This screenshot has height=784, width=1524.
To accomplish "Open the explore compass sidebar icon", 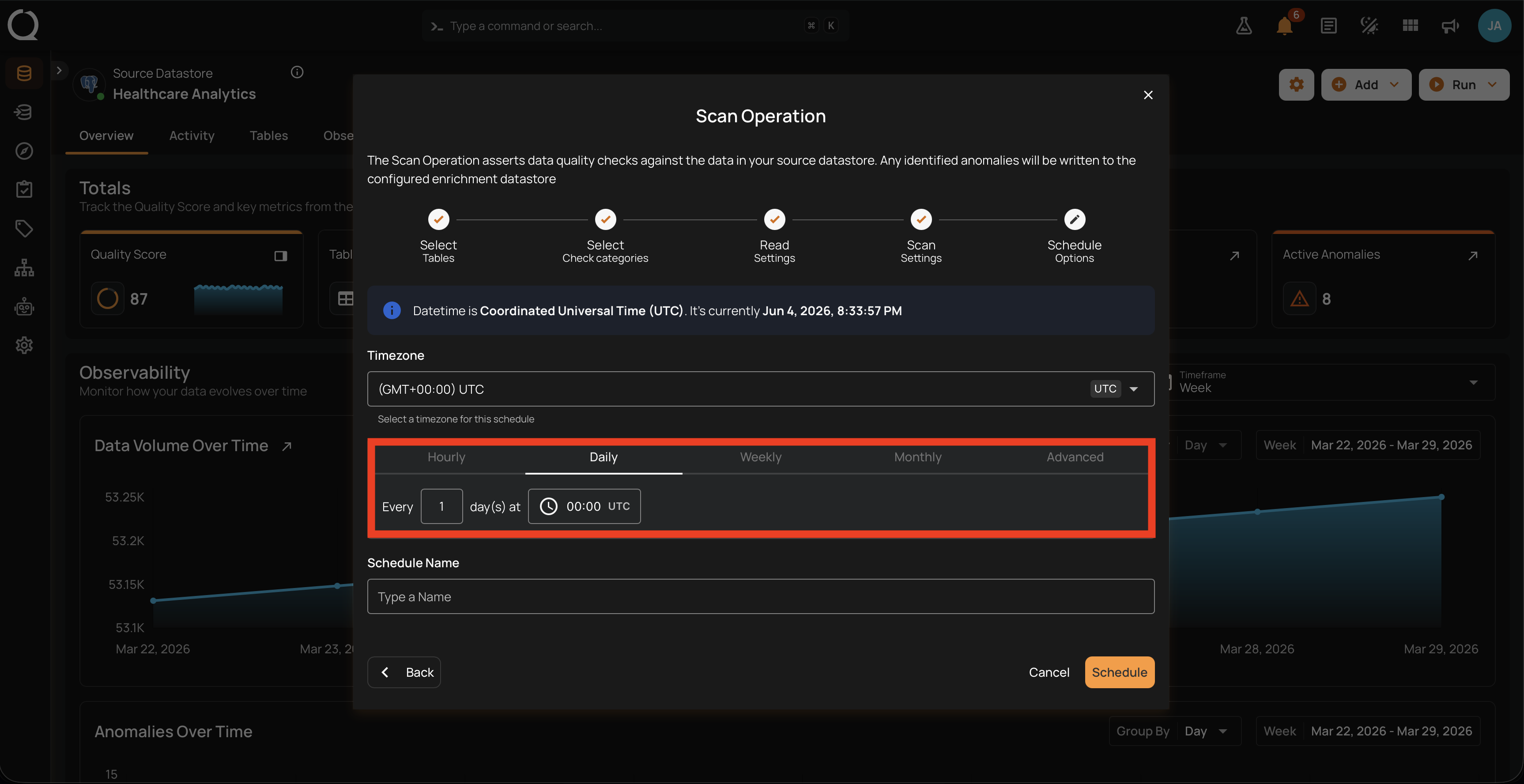I will (x=24, y=151).
